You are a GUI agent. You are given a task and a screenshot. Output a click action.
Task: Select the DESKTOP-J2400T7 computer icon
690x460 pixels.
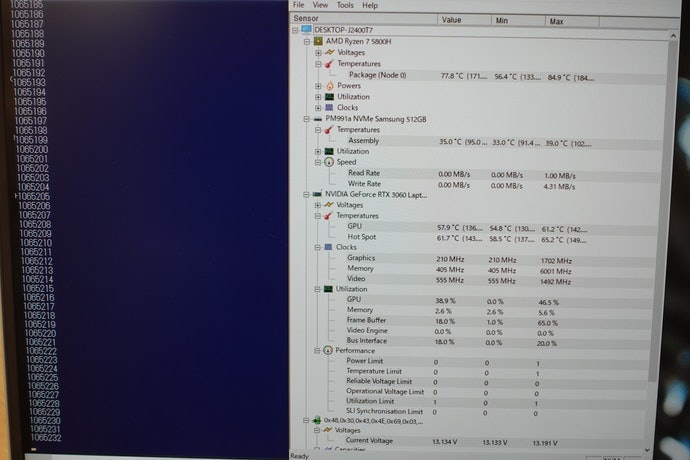pyautogui.click(x=307, y=30)
